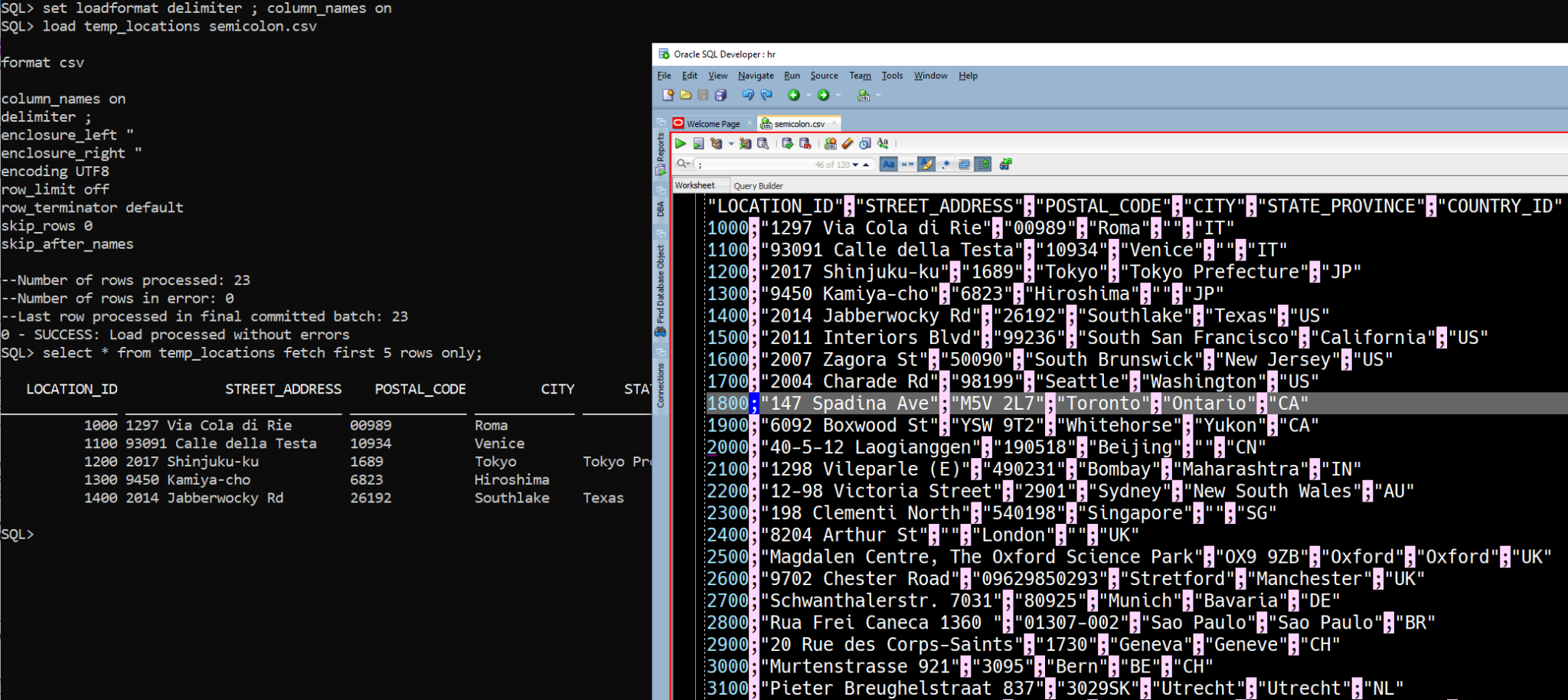Click the Rollback database icon

tap(805, 144)
